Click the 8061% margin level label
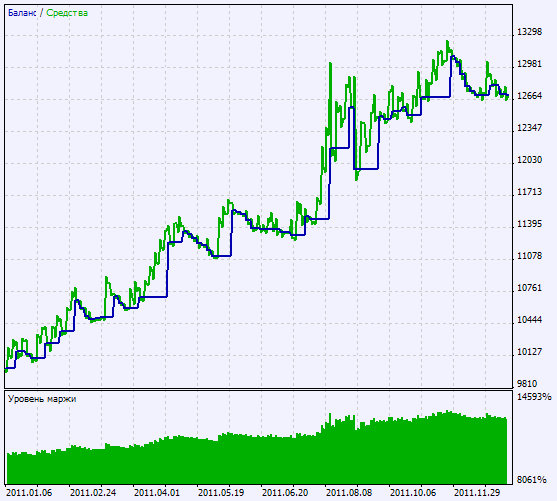This screenshot has height=501, width=557. click(531, 480)
